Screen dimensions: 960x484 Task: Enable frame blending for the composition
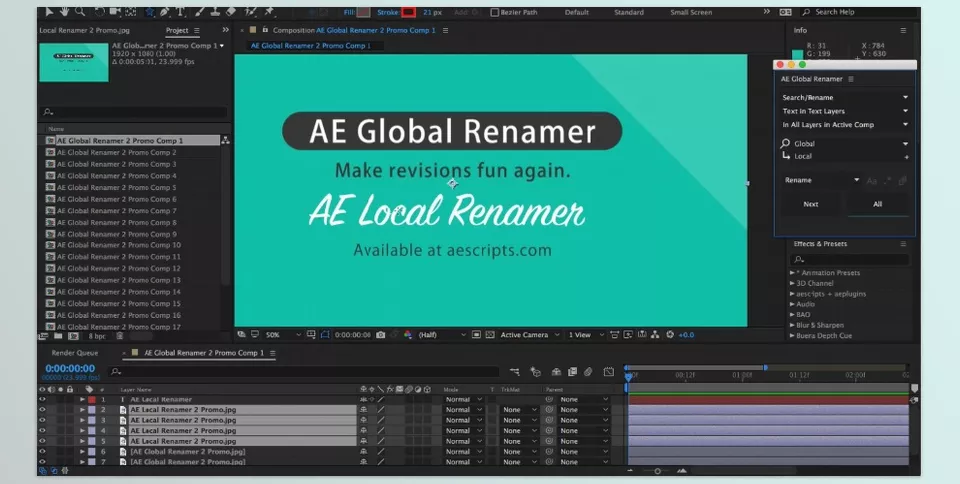pos(572,371)
